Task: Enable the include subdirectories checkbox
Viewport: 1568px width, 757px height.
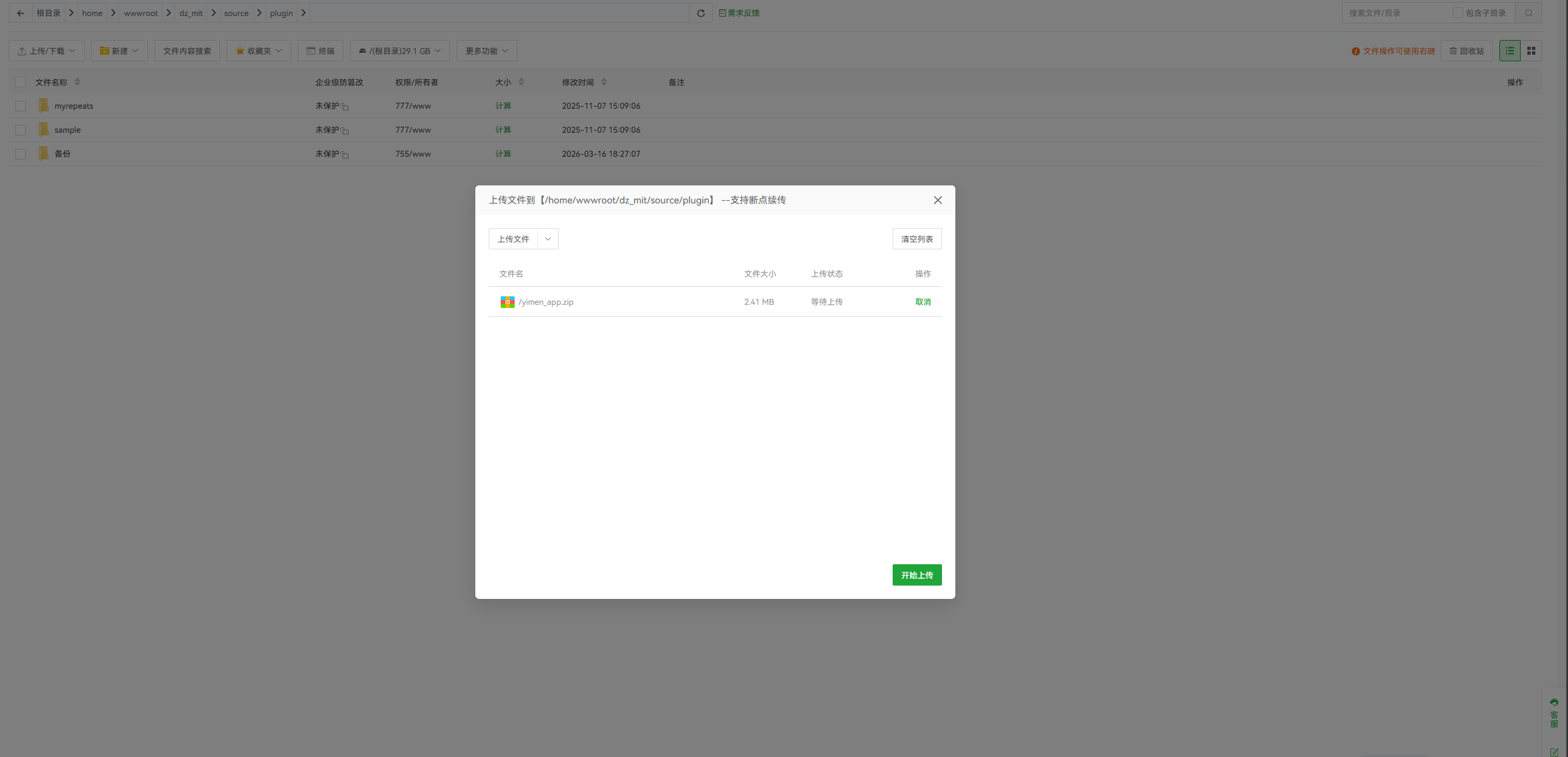Action: click(x=1457, y=13)
